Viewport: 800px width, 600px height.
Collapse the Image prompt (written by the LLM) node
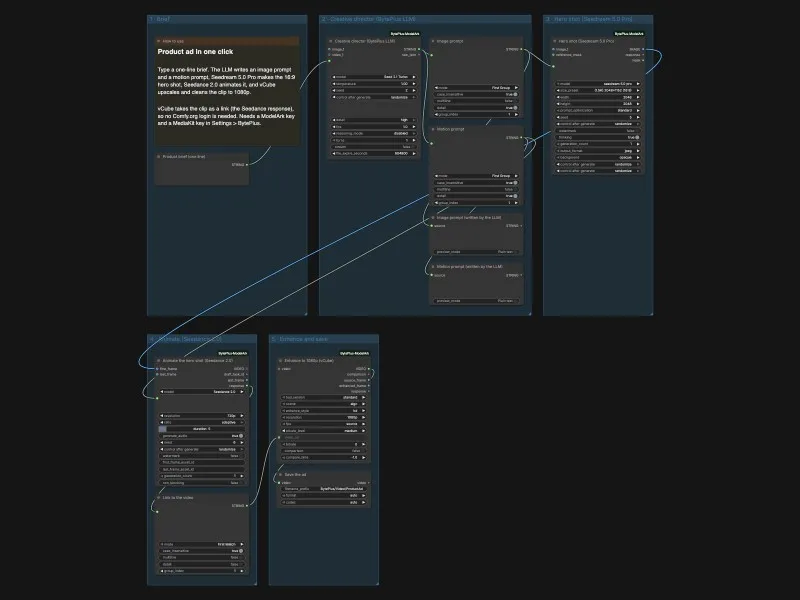pyautogui.click(x=433, y=217)
